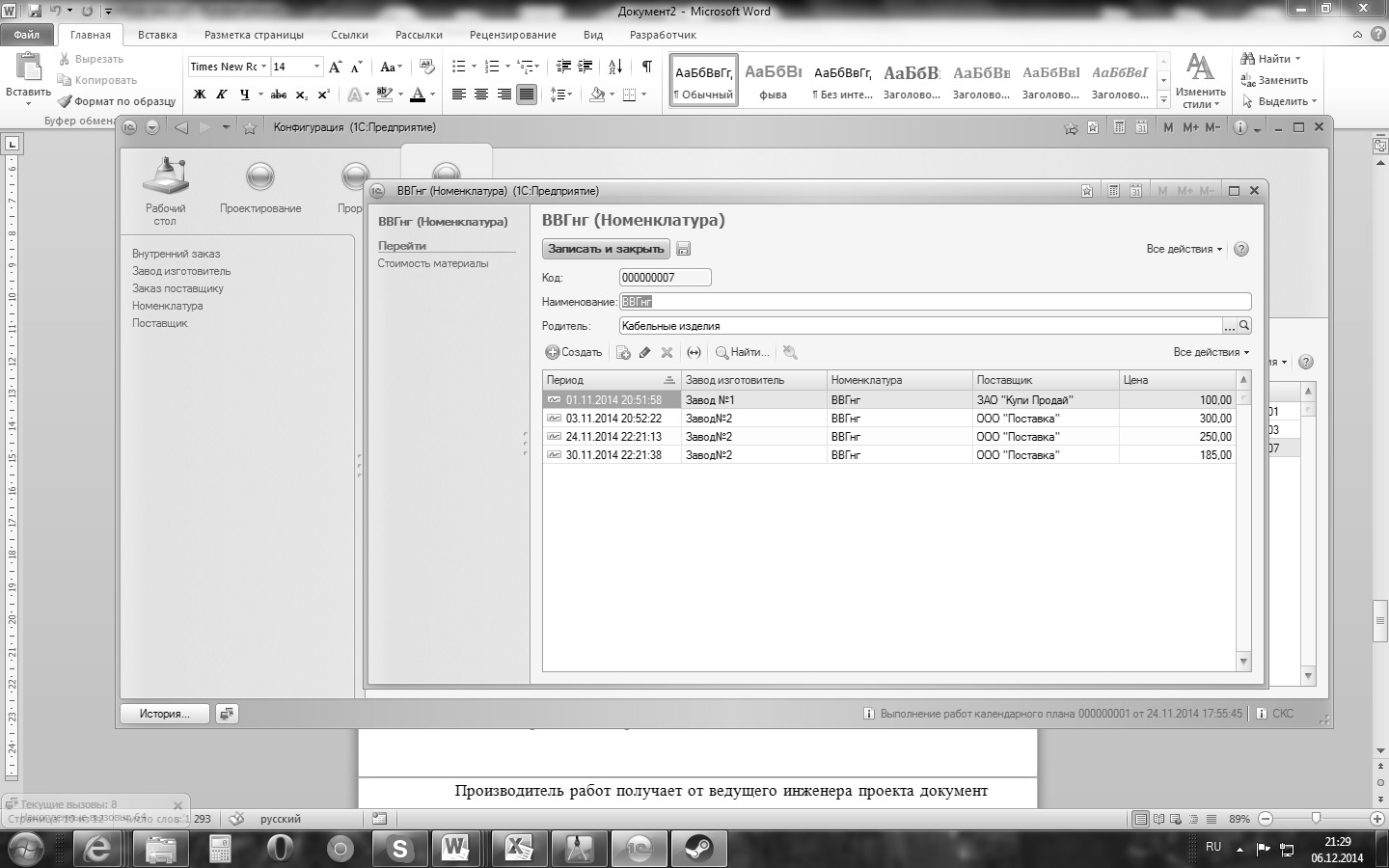
Task: Search the Родитель field with the magnifier icon
Action: [1244, 326]
